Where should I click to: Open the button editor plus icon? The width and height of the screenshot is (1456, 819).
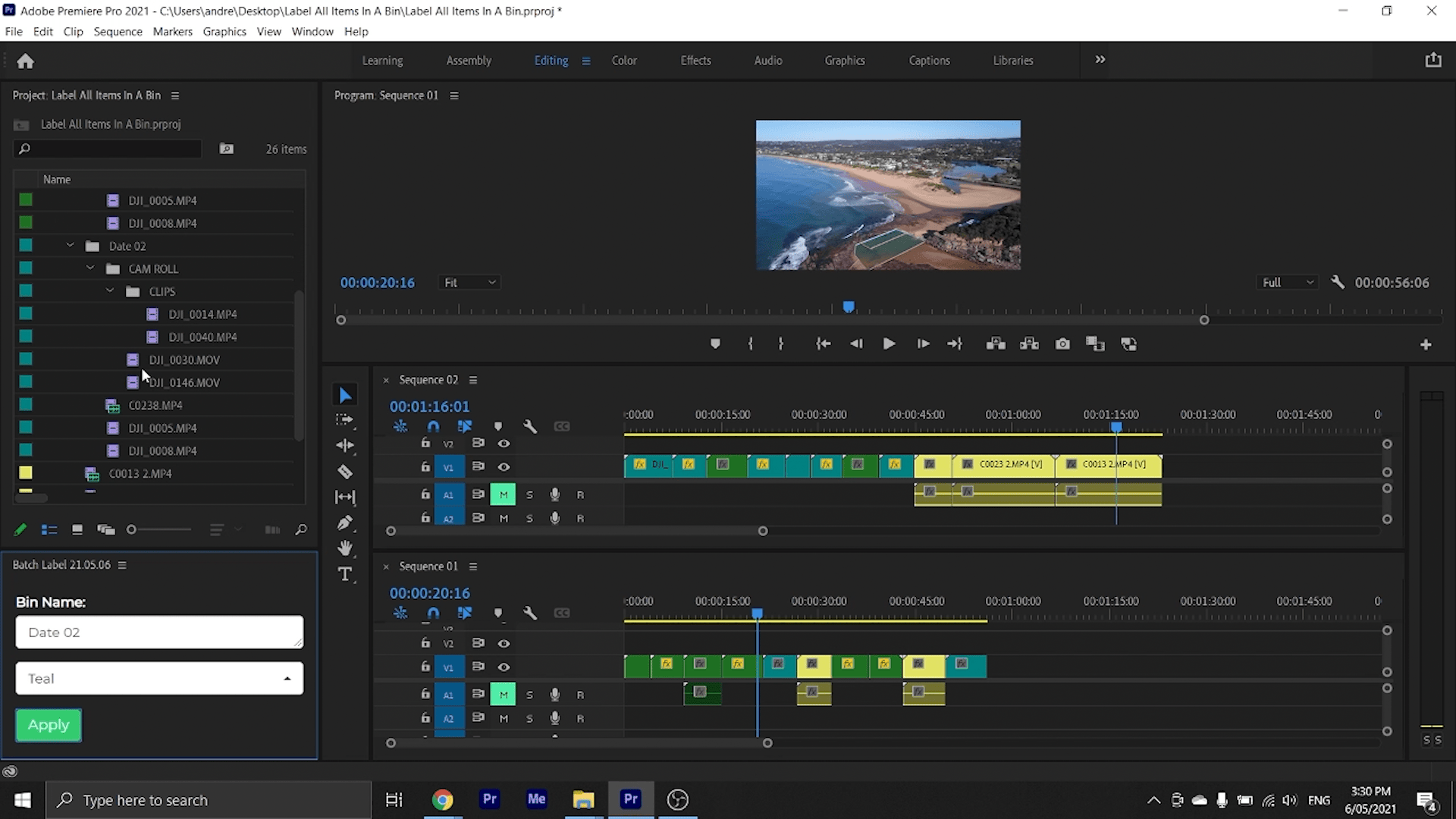point(1426,344)
